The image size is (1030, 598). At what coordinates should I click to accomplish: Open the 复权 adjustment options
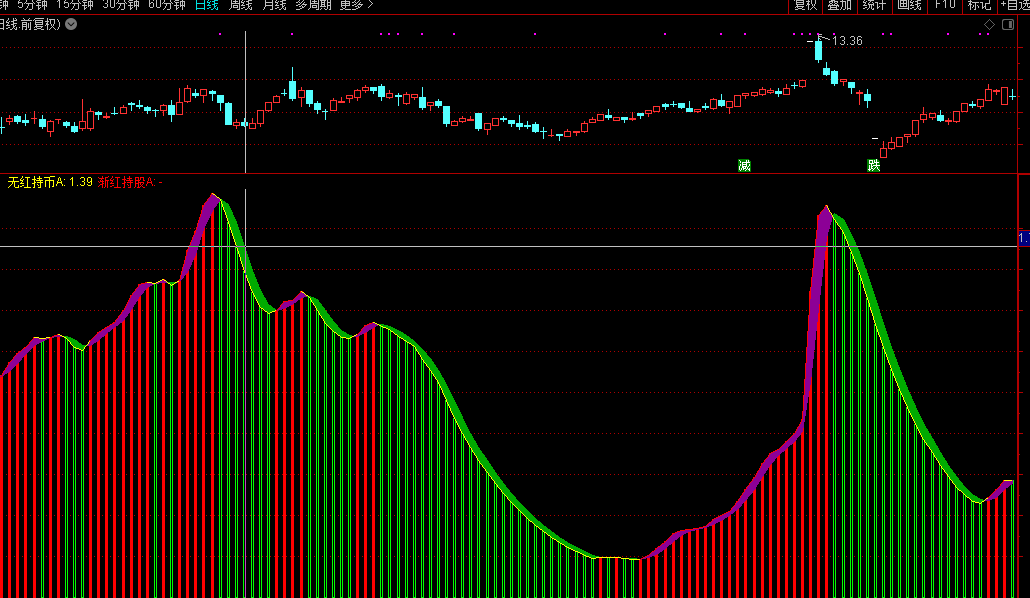click(x=805, y=5)
